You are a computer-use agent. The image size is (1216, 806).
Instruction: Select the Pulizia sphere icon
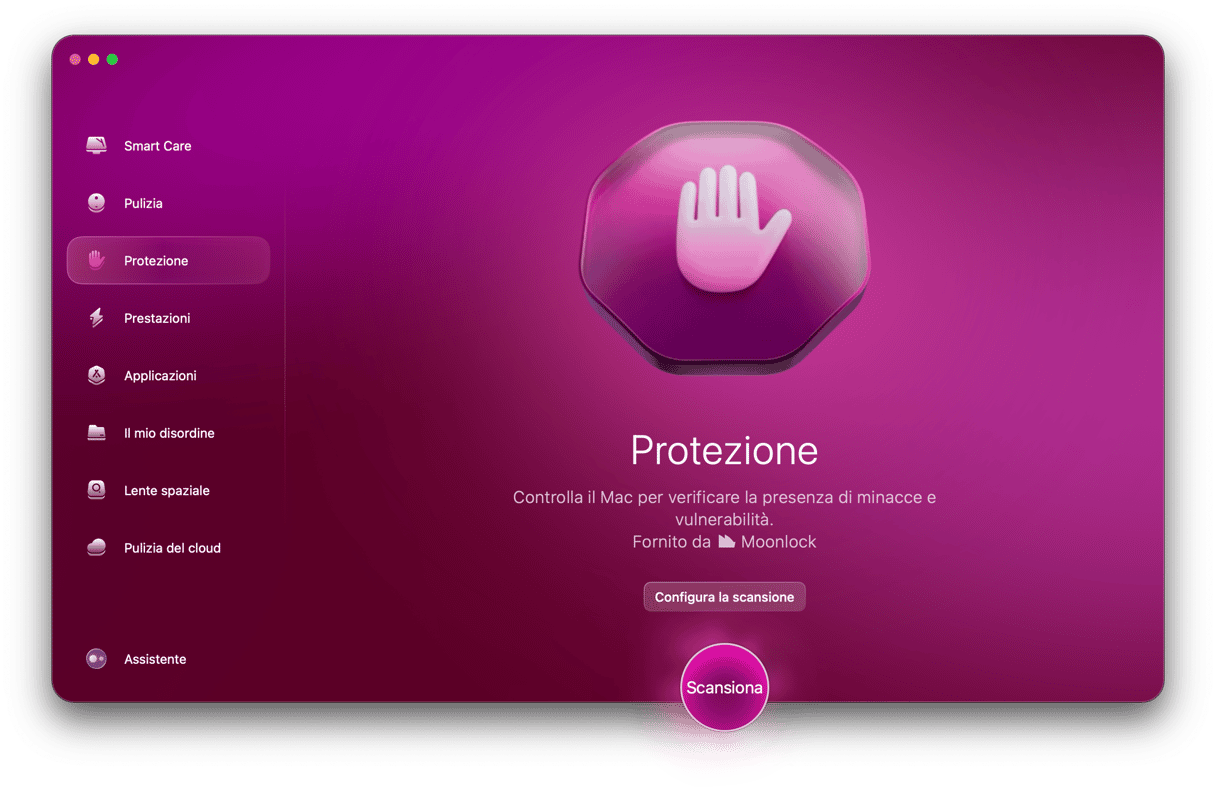pyautogui.click(x=96, y=203)
